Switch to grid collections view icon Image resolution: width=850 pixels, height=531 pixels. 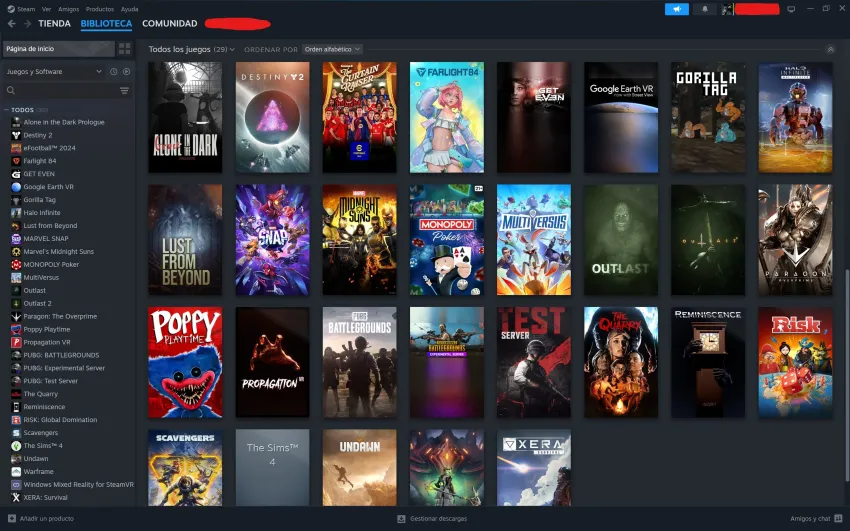[124, 48]
